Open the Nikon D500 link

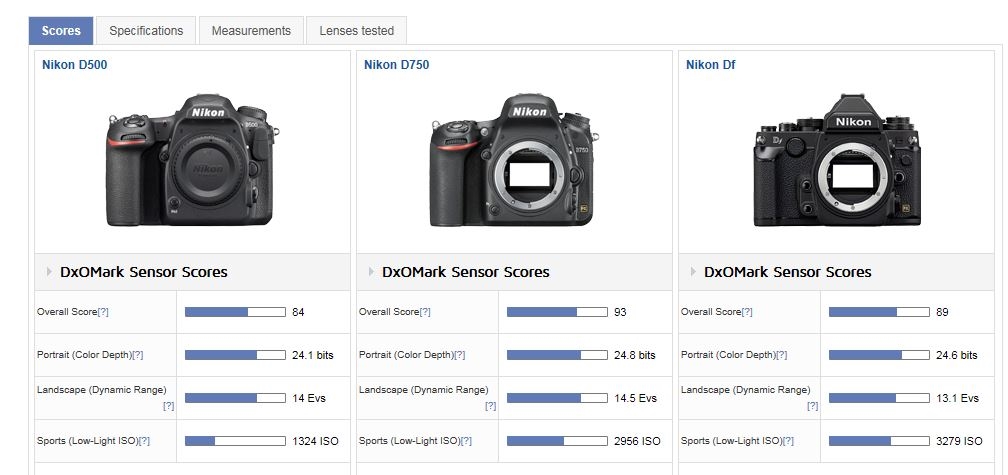74,65
